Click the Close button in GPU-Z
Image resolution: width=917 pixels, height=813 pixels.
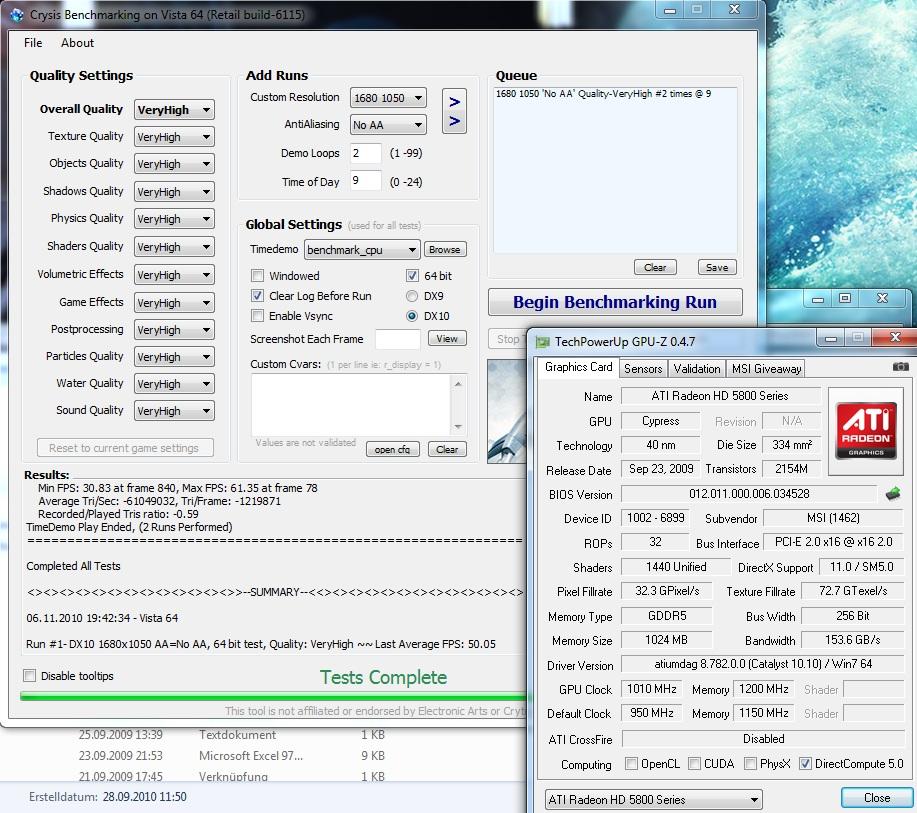pyautogui.click(x=877, y=798)
